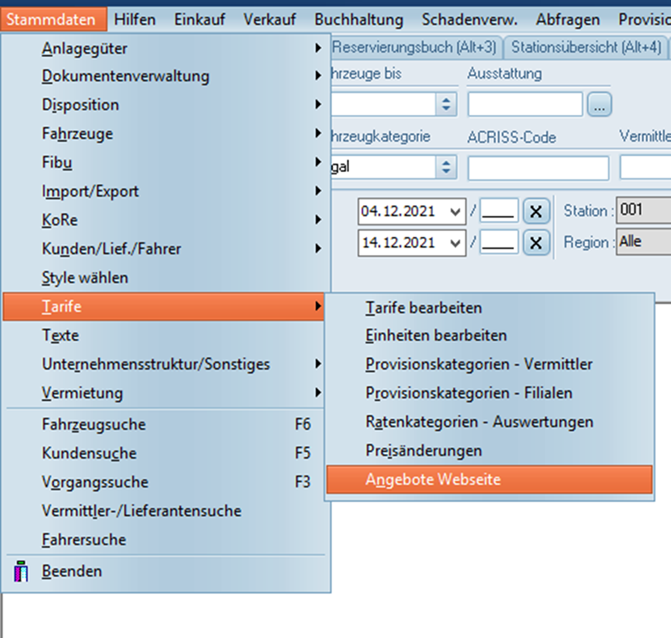Switch to the Reservierungsbuch tab
The image size is (671, 638).
(x=416, y=47)
